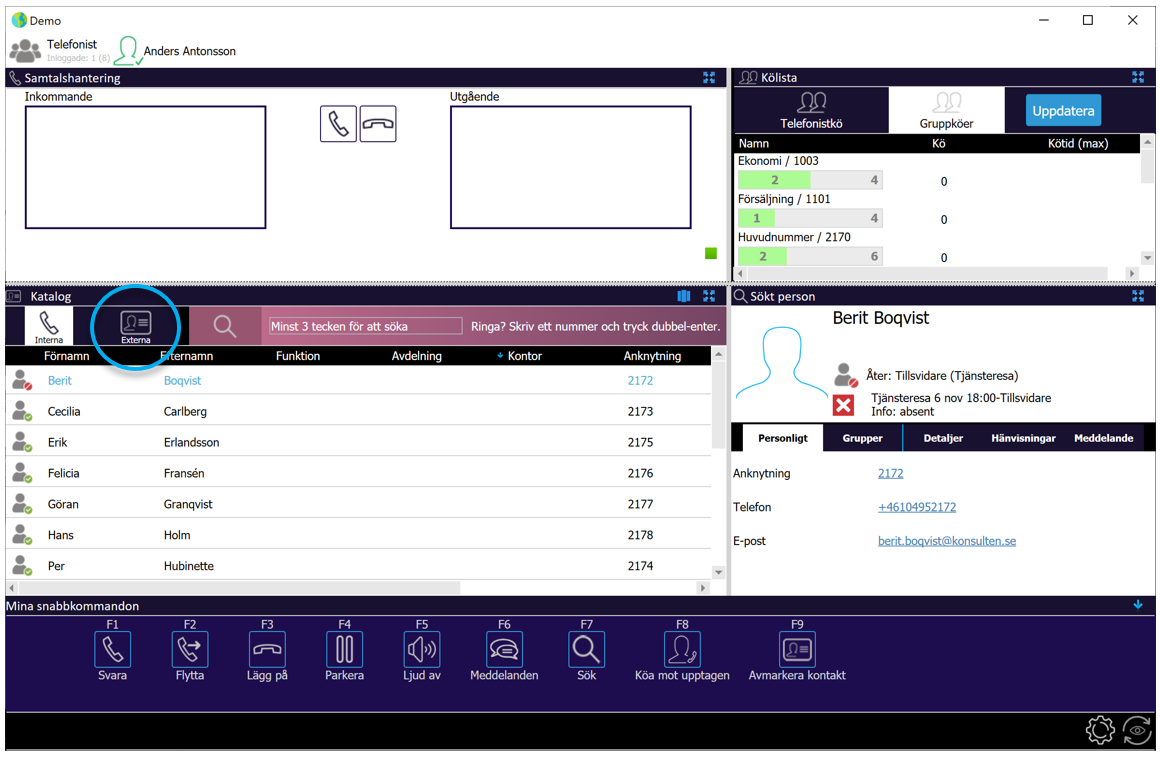Screen dimensions: 1160x758
Task: Select the Interna directory icon
Action: point(49,326)
